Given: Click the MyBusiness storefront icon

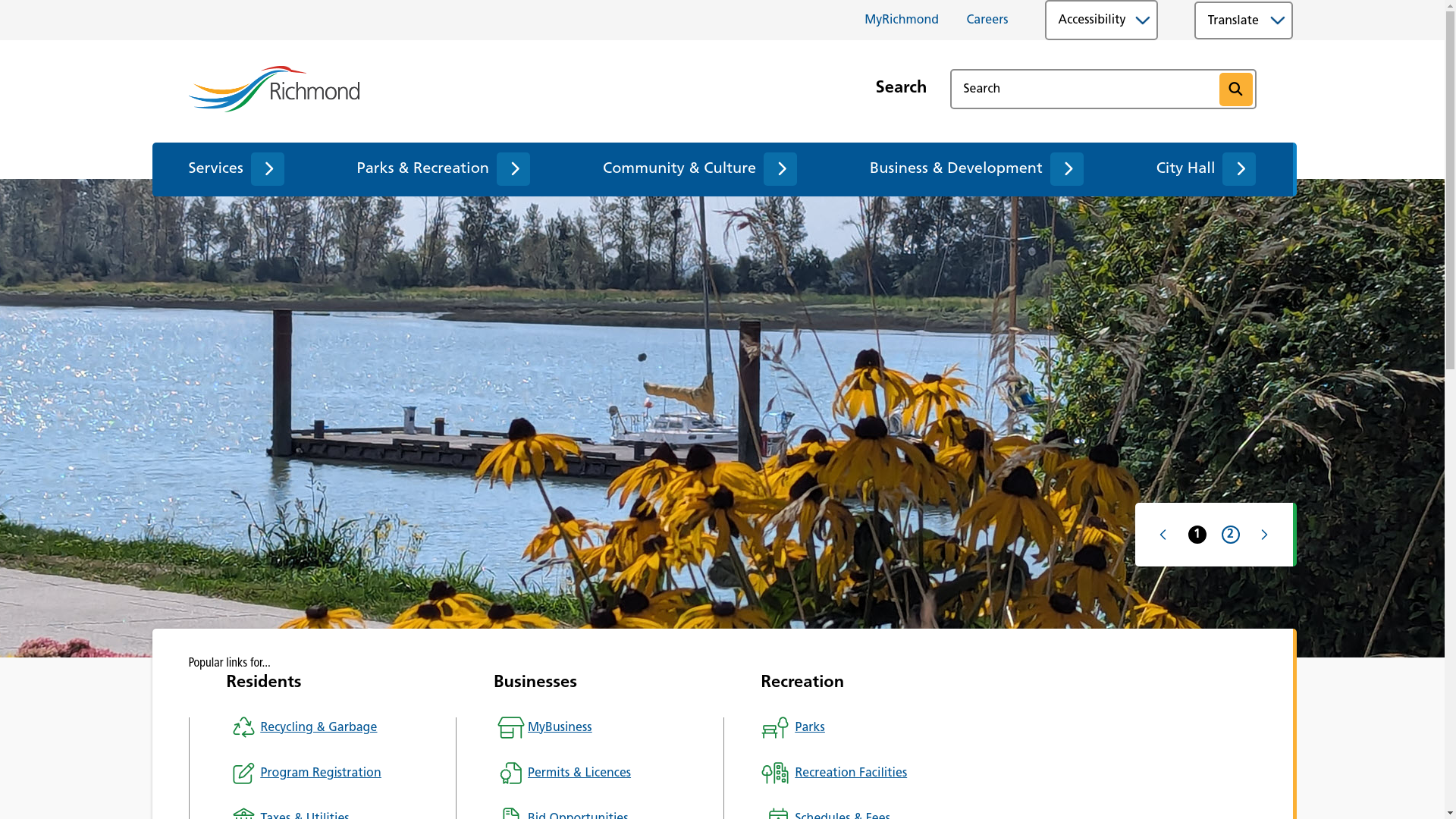Looking at the screenshot, I should click(510, 727).
